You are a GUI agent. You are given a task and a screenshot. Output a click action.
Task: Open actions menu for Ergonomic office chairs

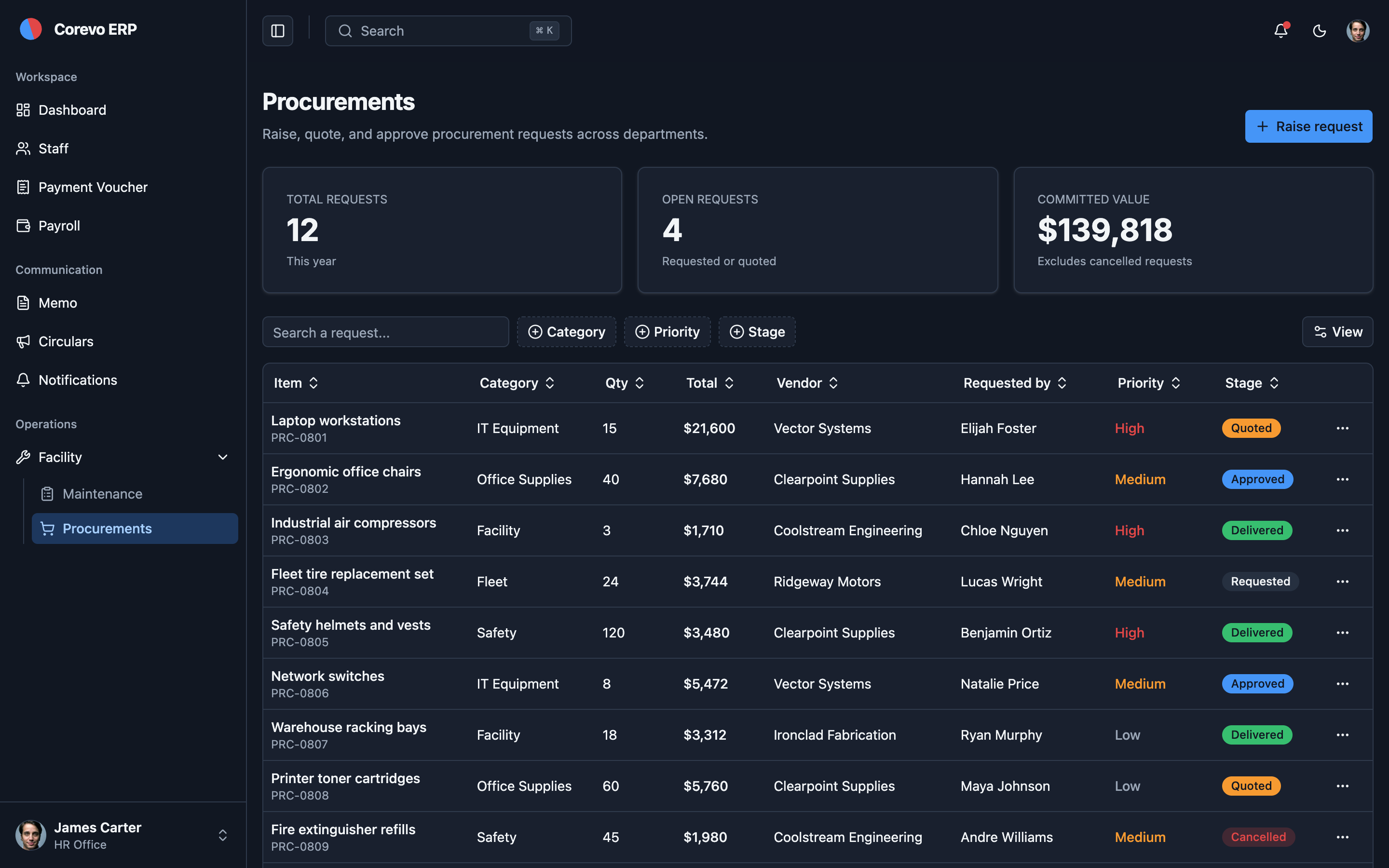click(x=1342, y=479)
